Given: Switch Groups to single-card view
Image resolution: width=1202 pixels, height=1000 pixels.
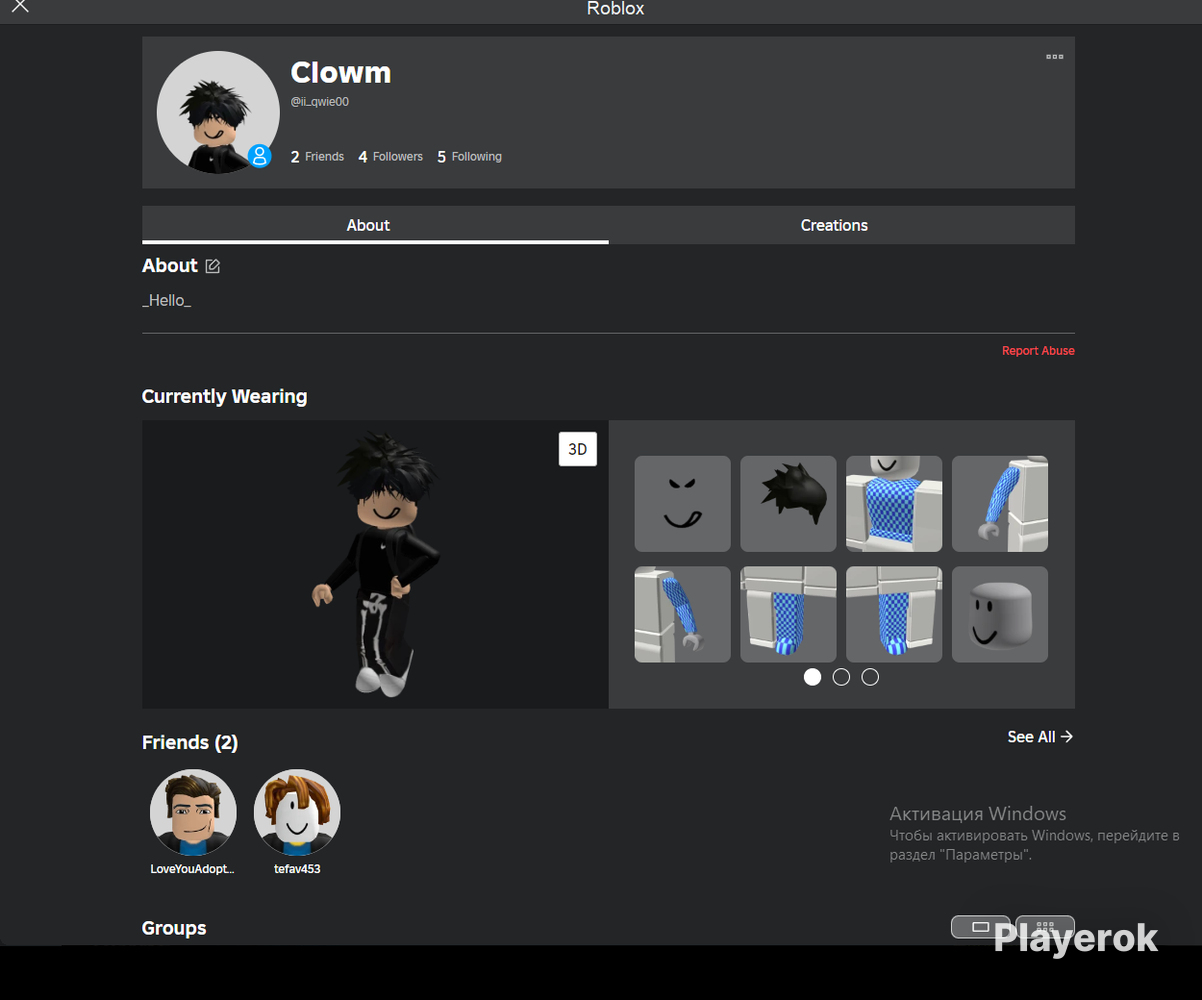Looking at the screenshot, I should [x=980, y=927].
